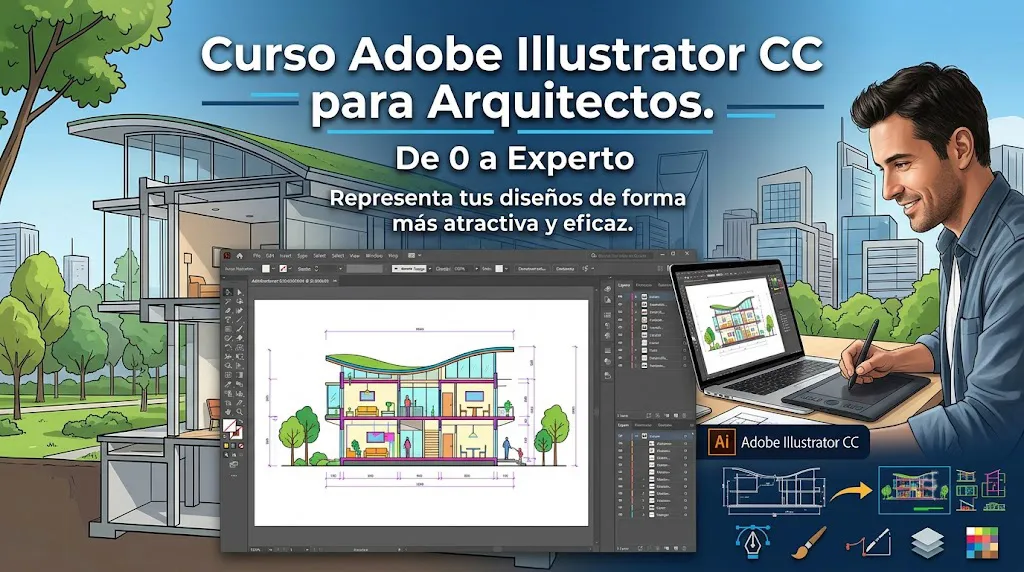The height and width of the screenshot is (572, 1024).
Task: Select the Line Segment tool
Action: click(x=240, y=319)
